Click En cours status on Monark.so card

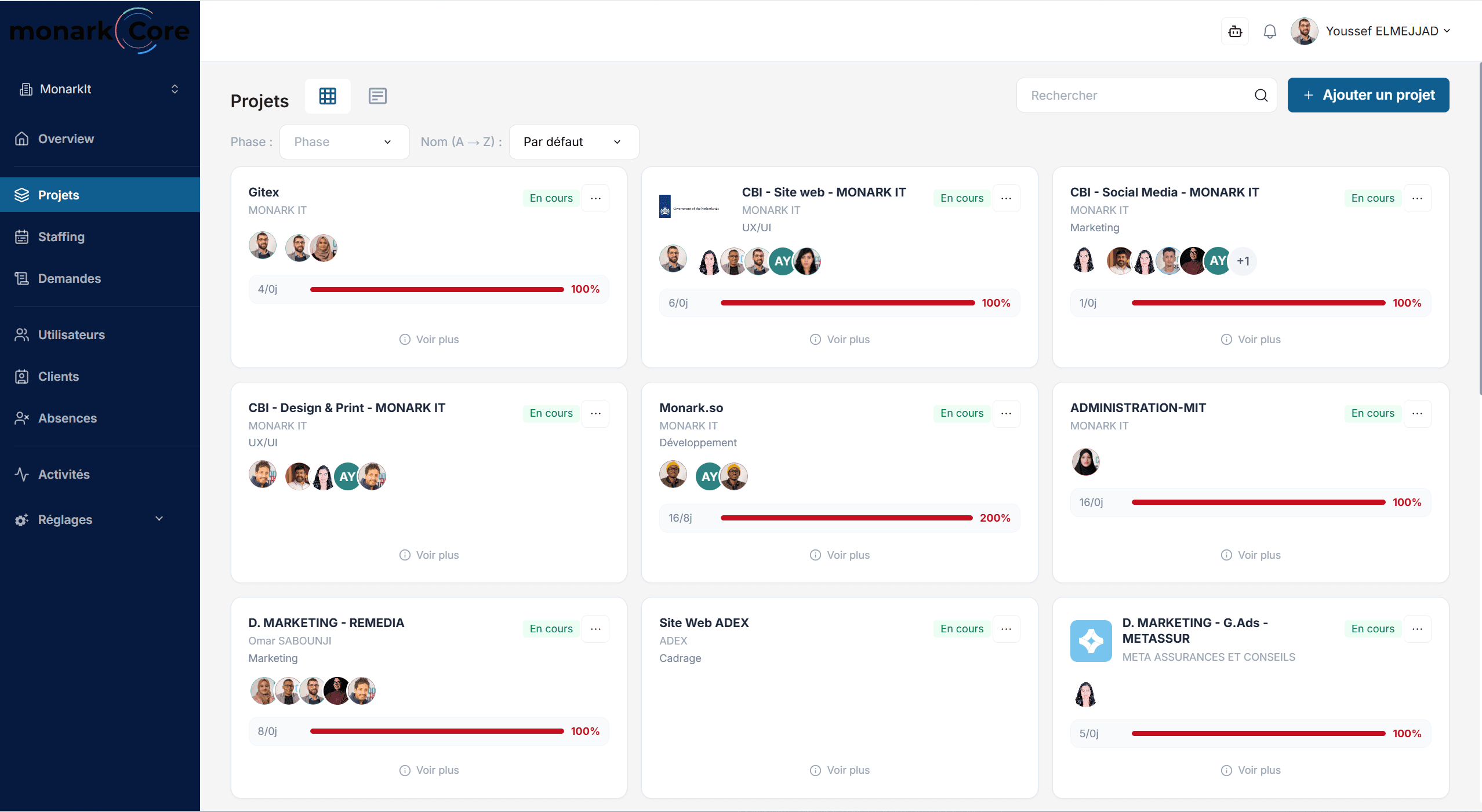[x=962, y=413]
